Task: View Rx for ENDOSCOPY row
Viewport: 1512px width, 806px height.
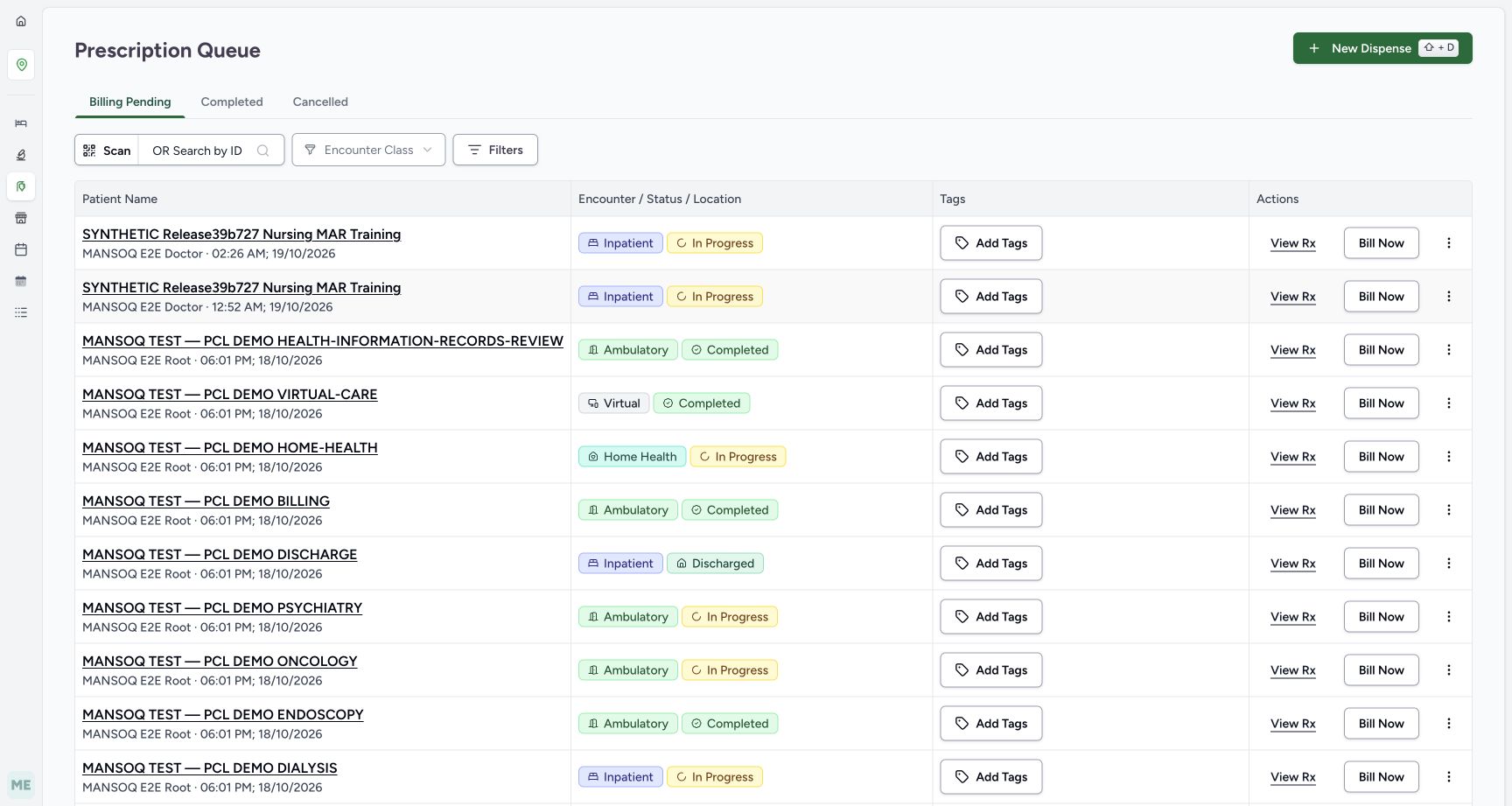Action: (x=1293, y=724)
